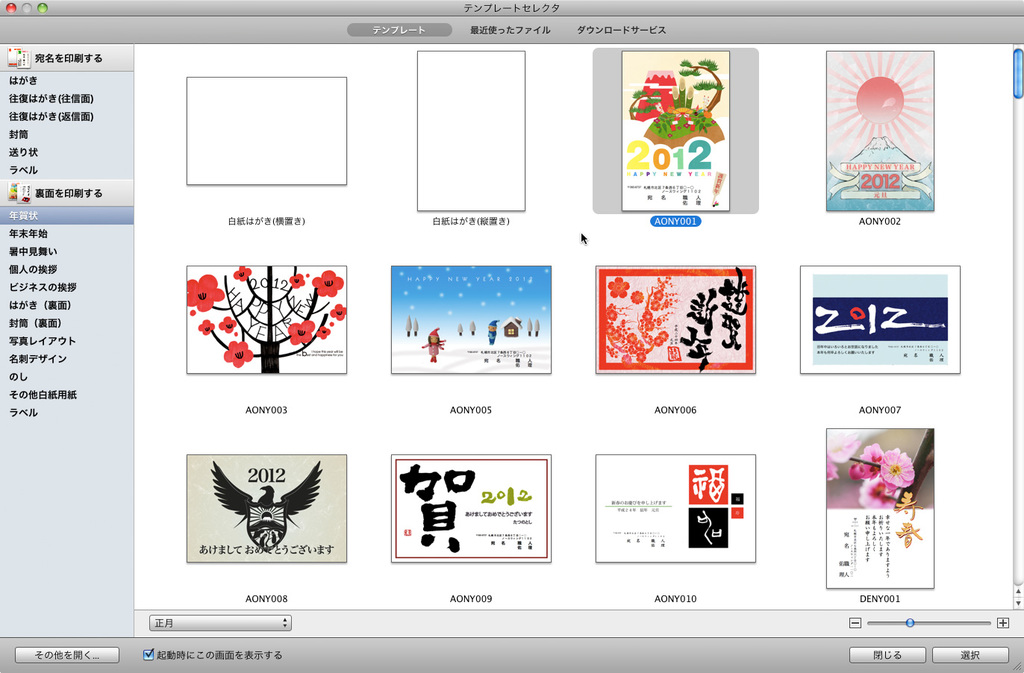Click the vertical scrollbar down arrow
Viewport: 1024px width, 673px height.
[x=1017, y=602]
